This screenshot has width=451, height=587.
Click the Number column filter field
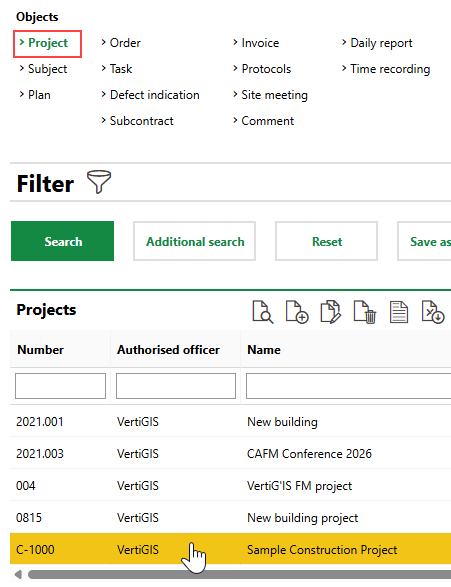(60, 386)
